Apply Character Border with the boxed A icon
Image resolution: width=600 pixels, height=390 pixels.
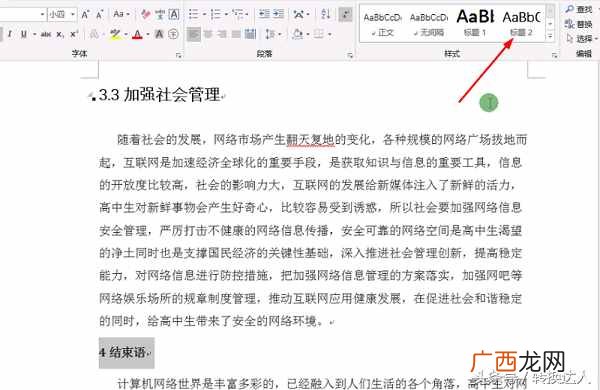(x=174, y=15)
